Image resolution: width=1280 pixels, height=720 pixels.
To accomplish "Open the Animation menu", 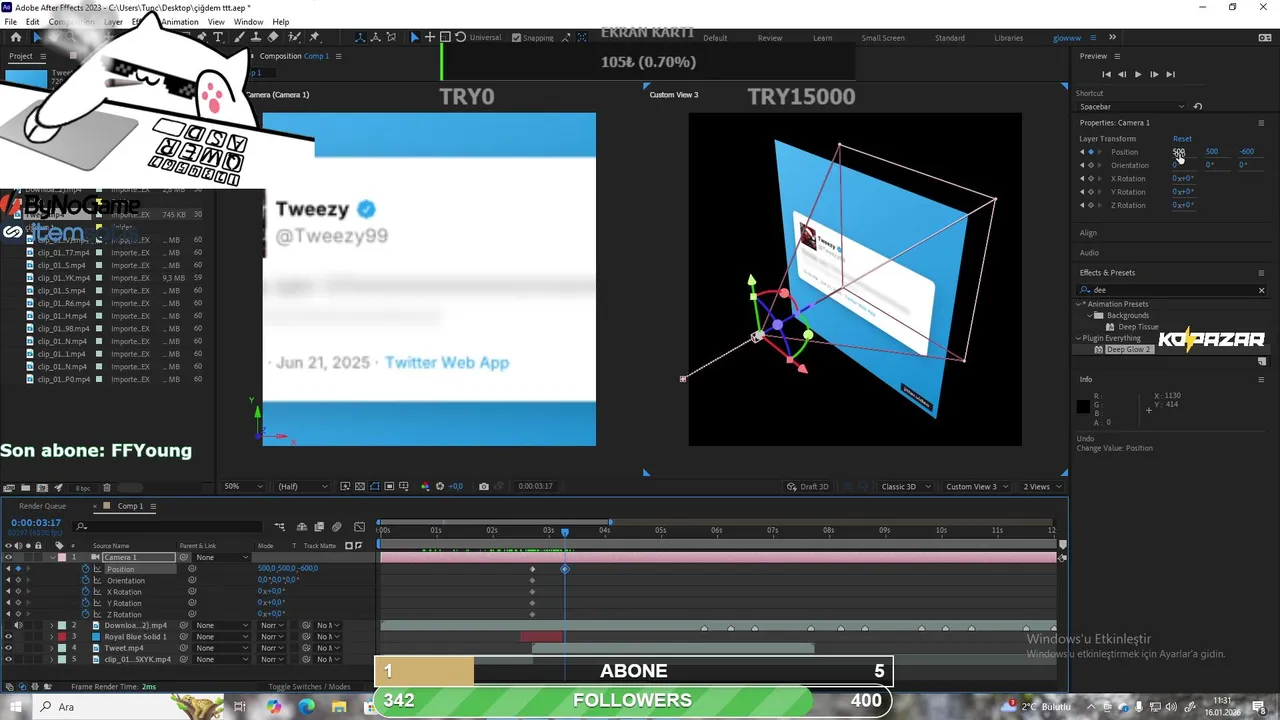I will click(x=180, y=22).
